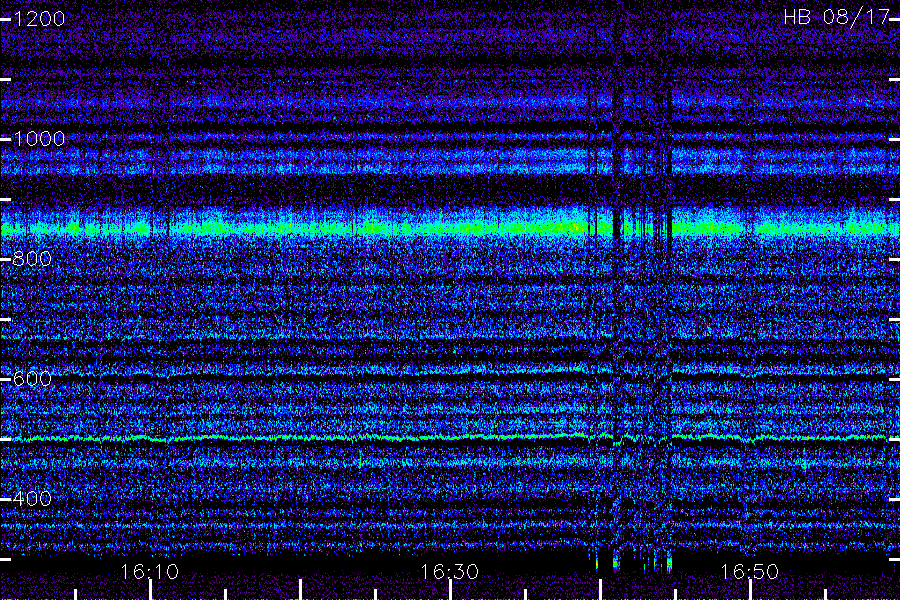This screenshot has height=600, width=900.
Task: Click the 400 frequency axis label
Action: point(32,498)
